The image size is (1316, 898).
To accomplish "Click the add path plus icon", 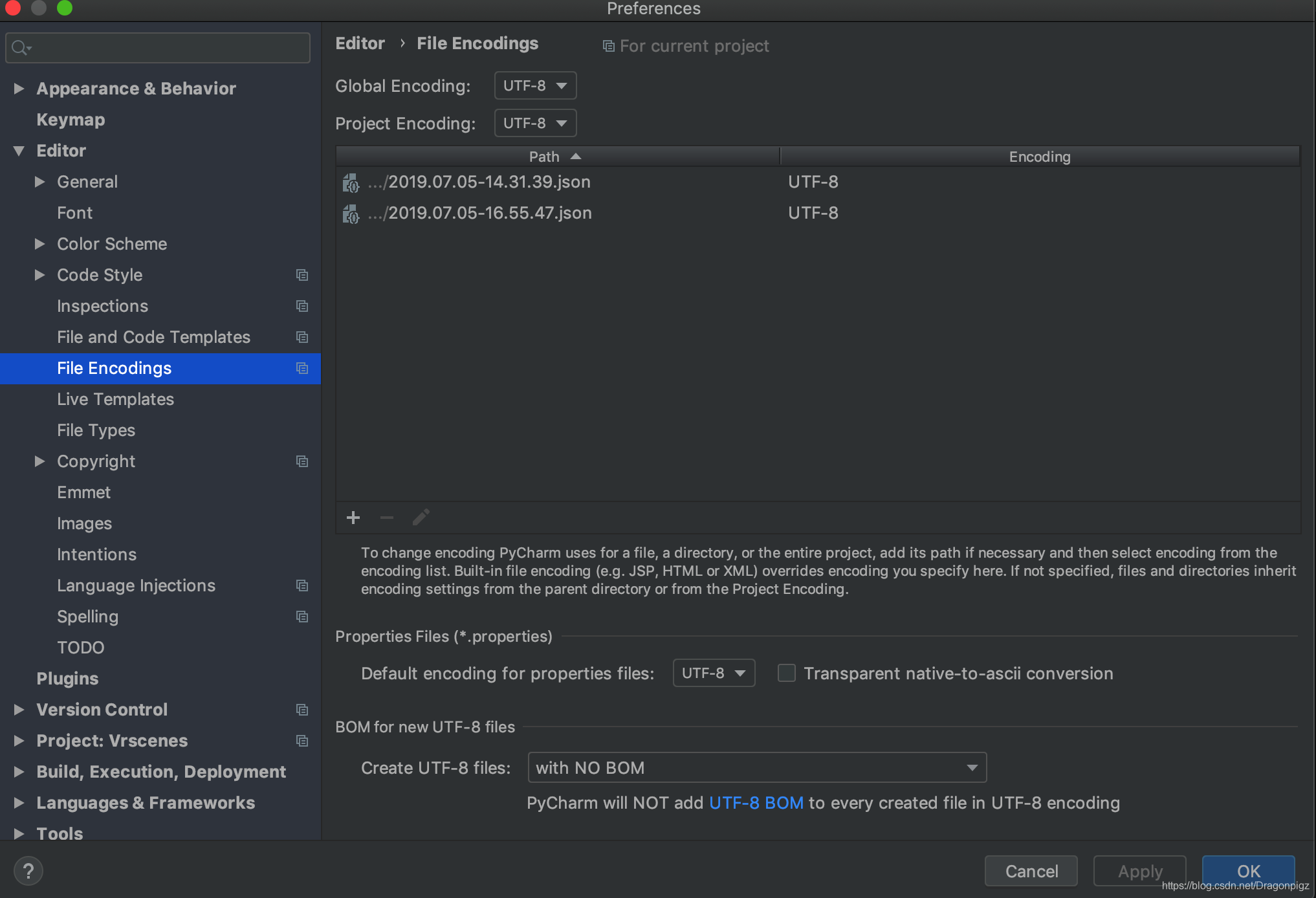I will tap(353, 518).
